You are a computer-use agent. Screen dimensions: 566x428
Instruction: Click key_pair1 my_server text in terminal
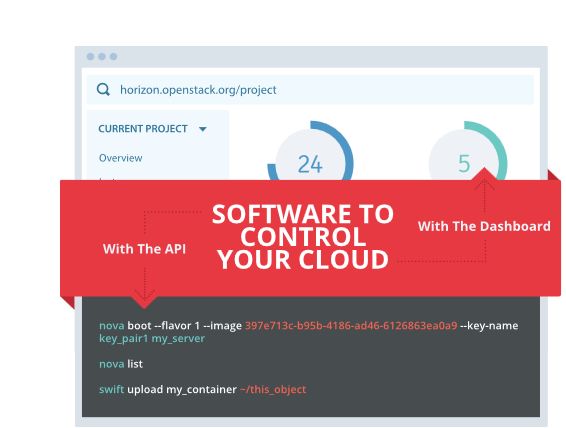pos(152,339)
